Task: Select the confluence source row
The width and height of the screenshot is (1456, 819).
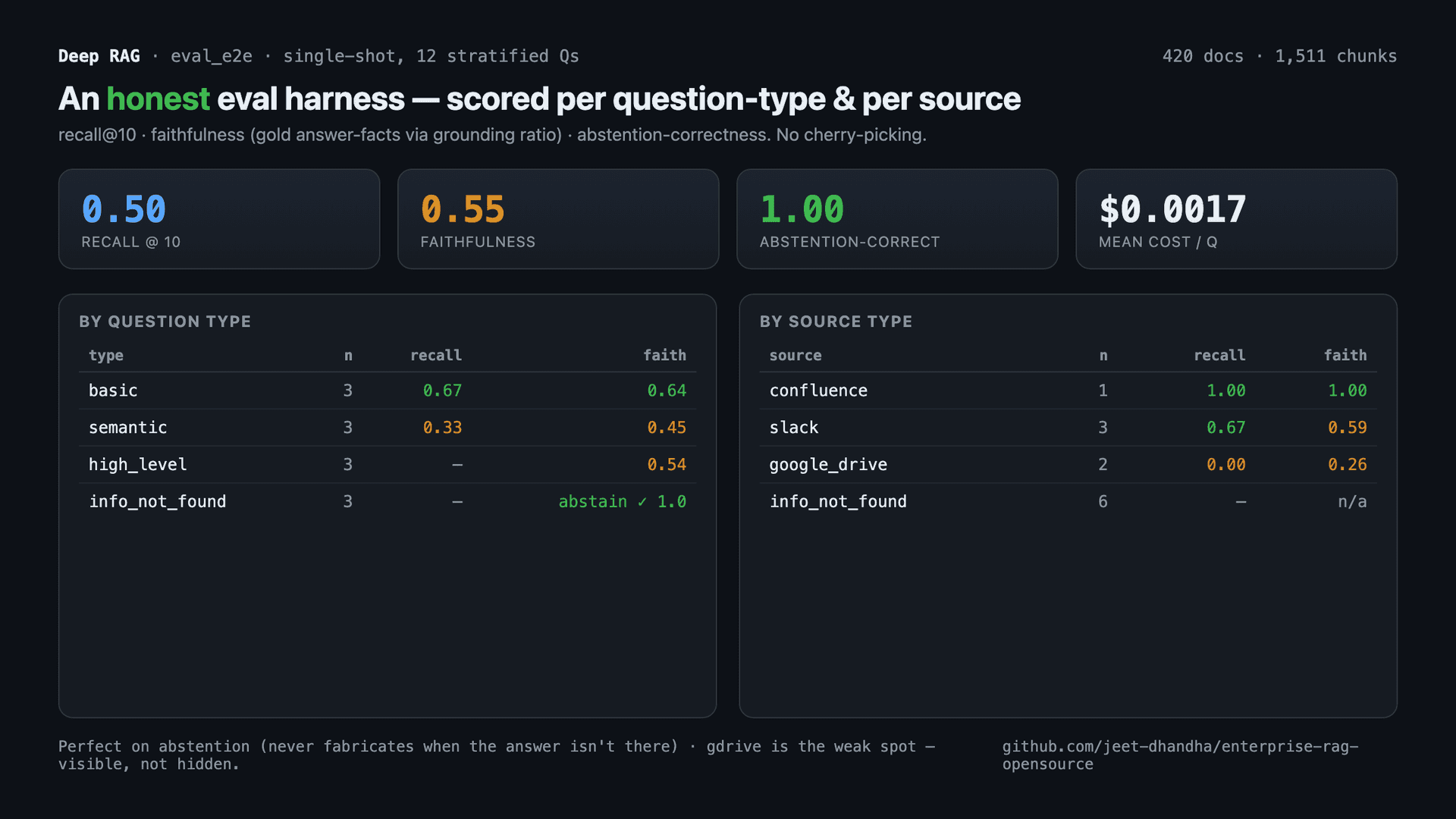Action: pyautogui.click(x=1068, y=391)
